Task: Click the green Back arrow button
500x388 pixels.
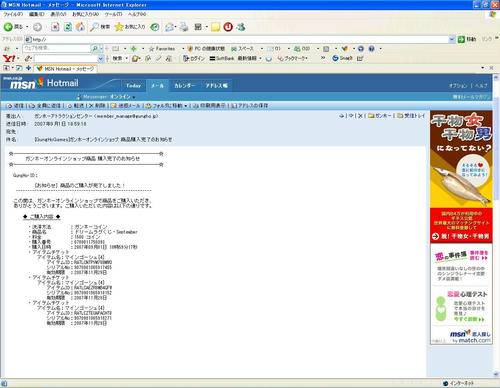Action: [8, 27]
